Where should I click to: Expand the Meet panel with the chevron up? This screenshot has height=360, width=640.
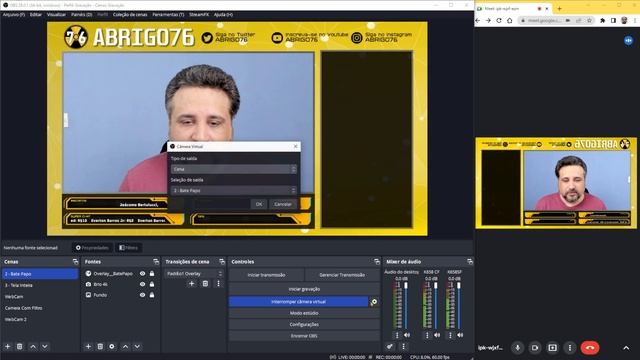[626, 348]
